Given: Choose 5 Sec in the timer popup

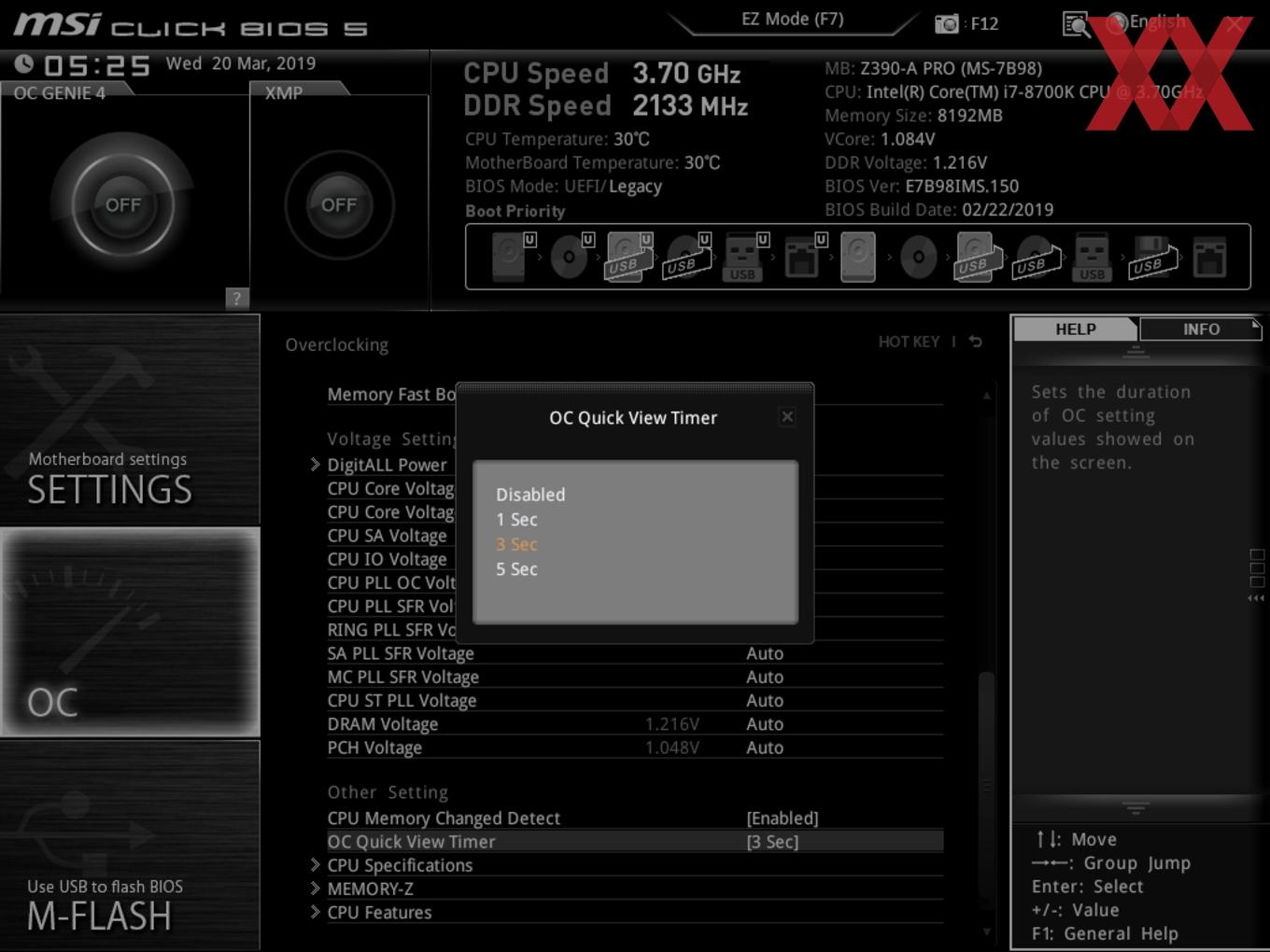Looking at the screenshot, I should [x=516, y=569].
